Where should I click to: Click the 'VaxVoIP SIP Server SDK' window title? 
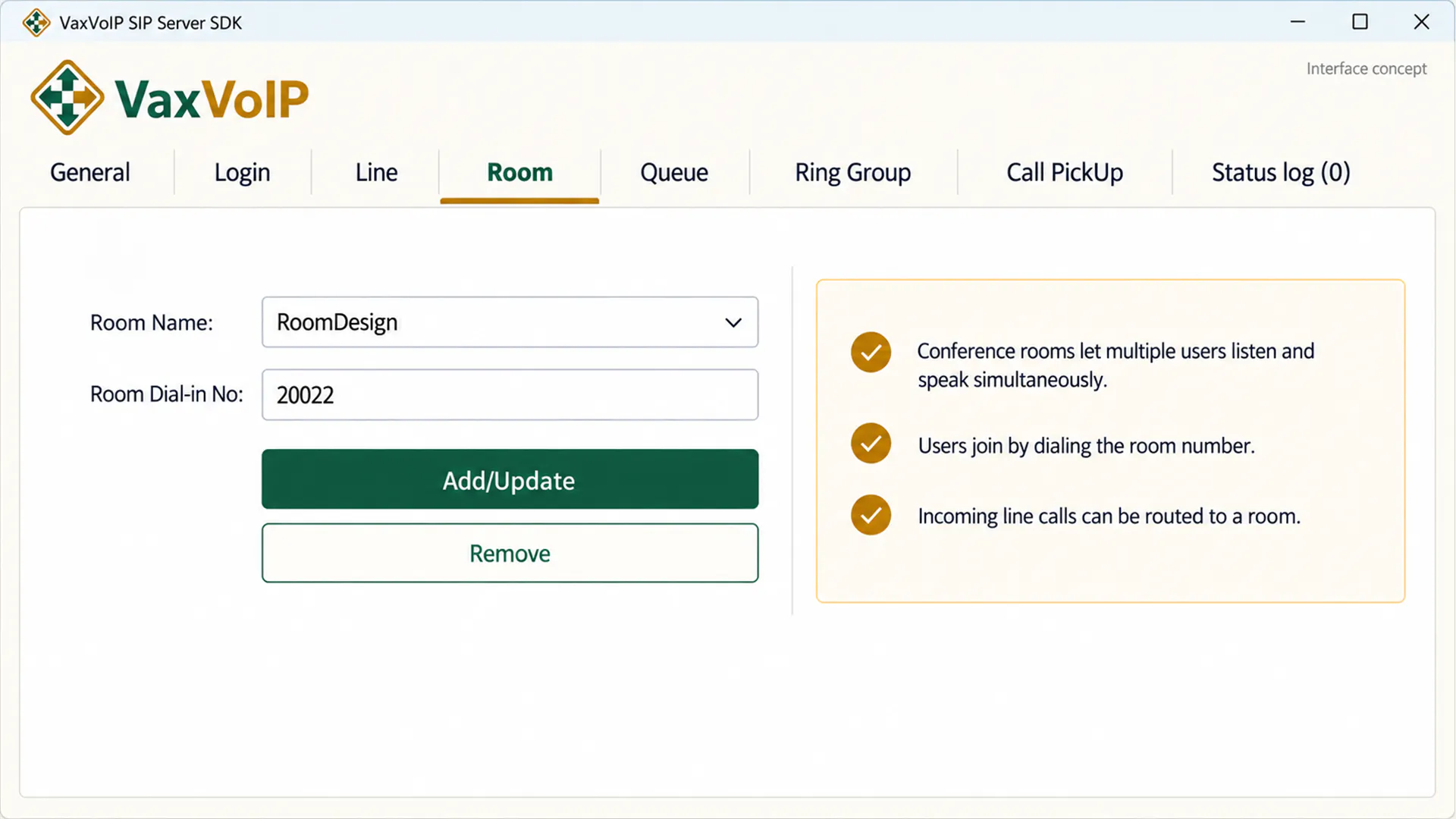coord(150,23)
